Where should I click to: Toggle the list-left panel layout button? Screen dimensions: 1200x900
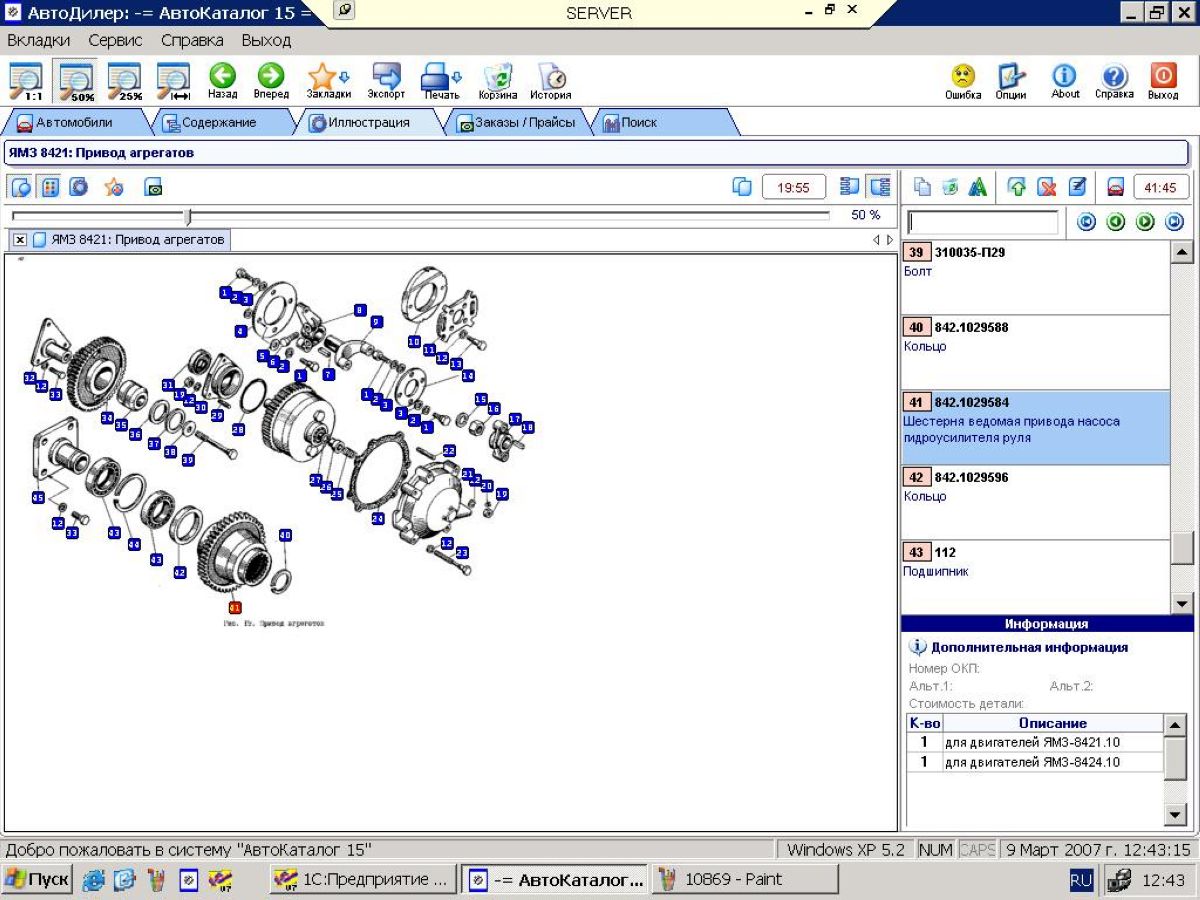pyautogui.click(x=850, y=187)
